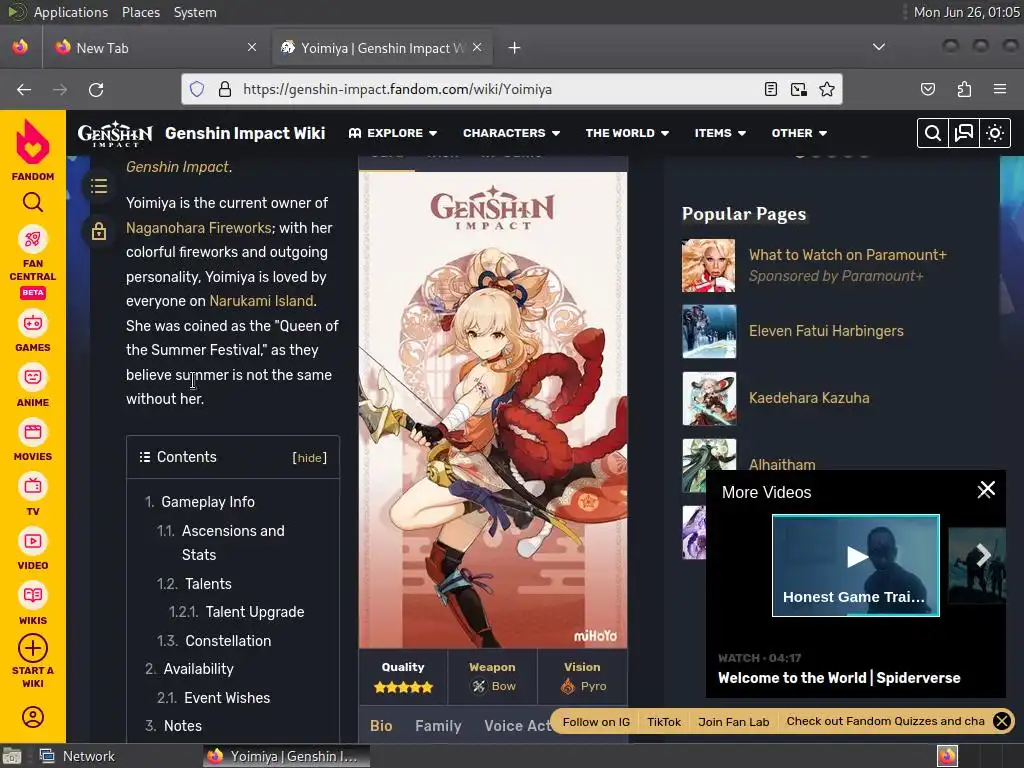Select the Bio infobox tab
This screenshot has width=1024, height=768.
click(381, 726)
